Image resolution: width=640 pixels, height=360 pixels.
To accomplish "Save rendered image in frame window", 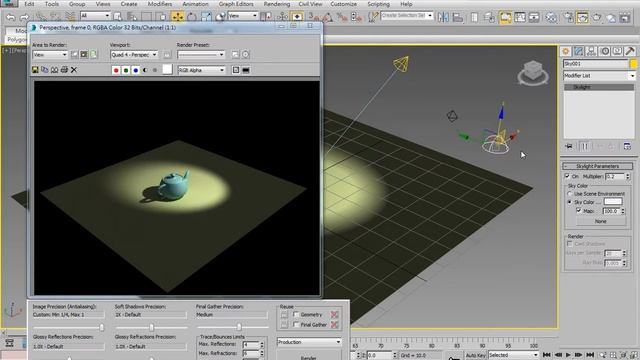I will coord(35,70).
